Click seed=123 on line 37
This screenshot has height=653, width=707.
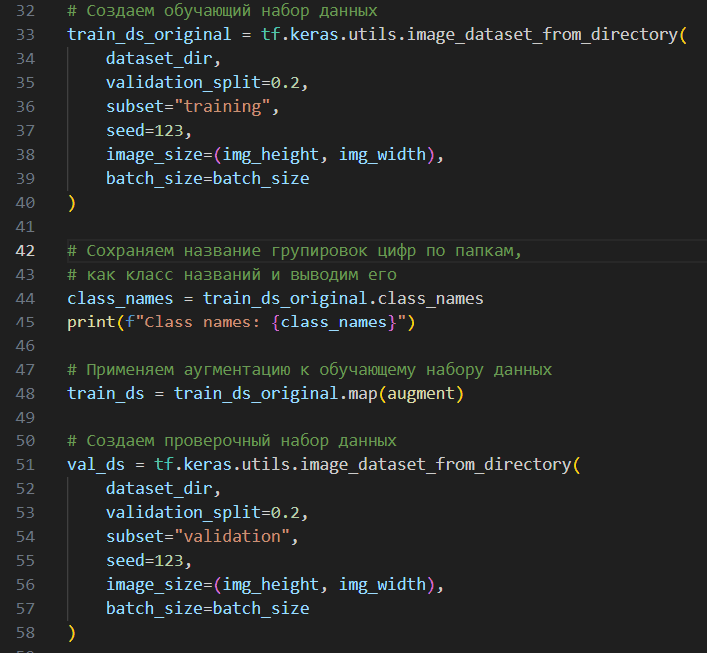[145, 131]
